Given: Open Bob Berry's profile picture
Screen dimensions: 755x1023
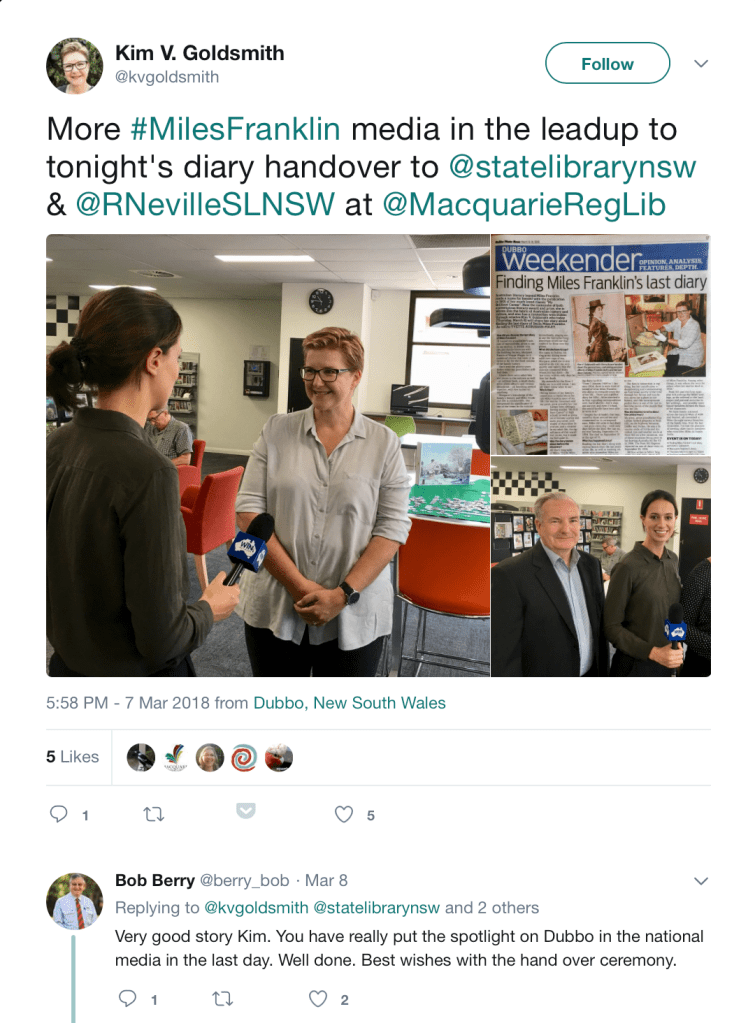Looking at the screenshot, I should [x=74, y=901].
